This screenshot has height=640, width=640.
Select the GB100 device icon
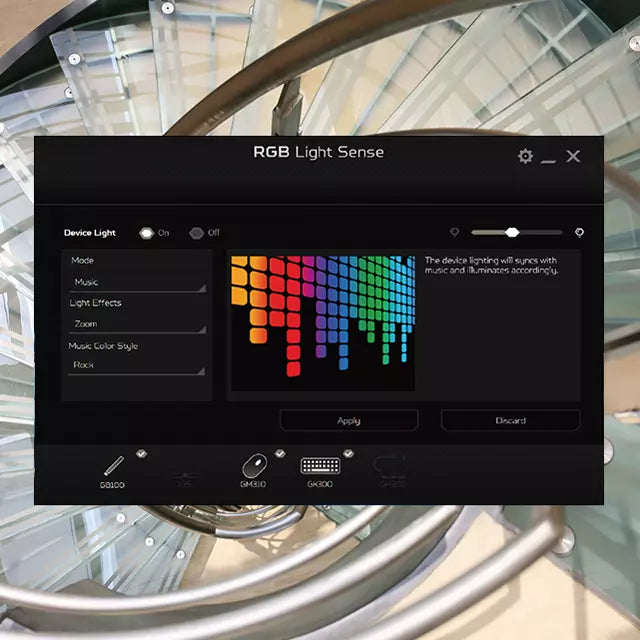point(113,467)
